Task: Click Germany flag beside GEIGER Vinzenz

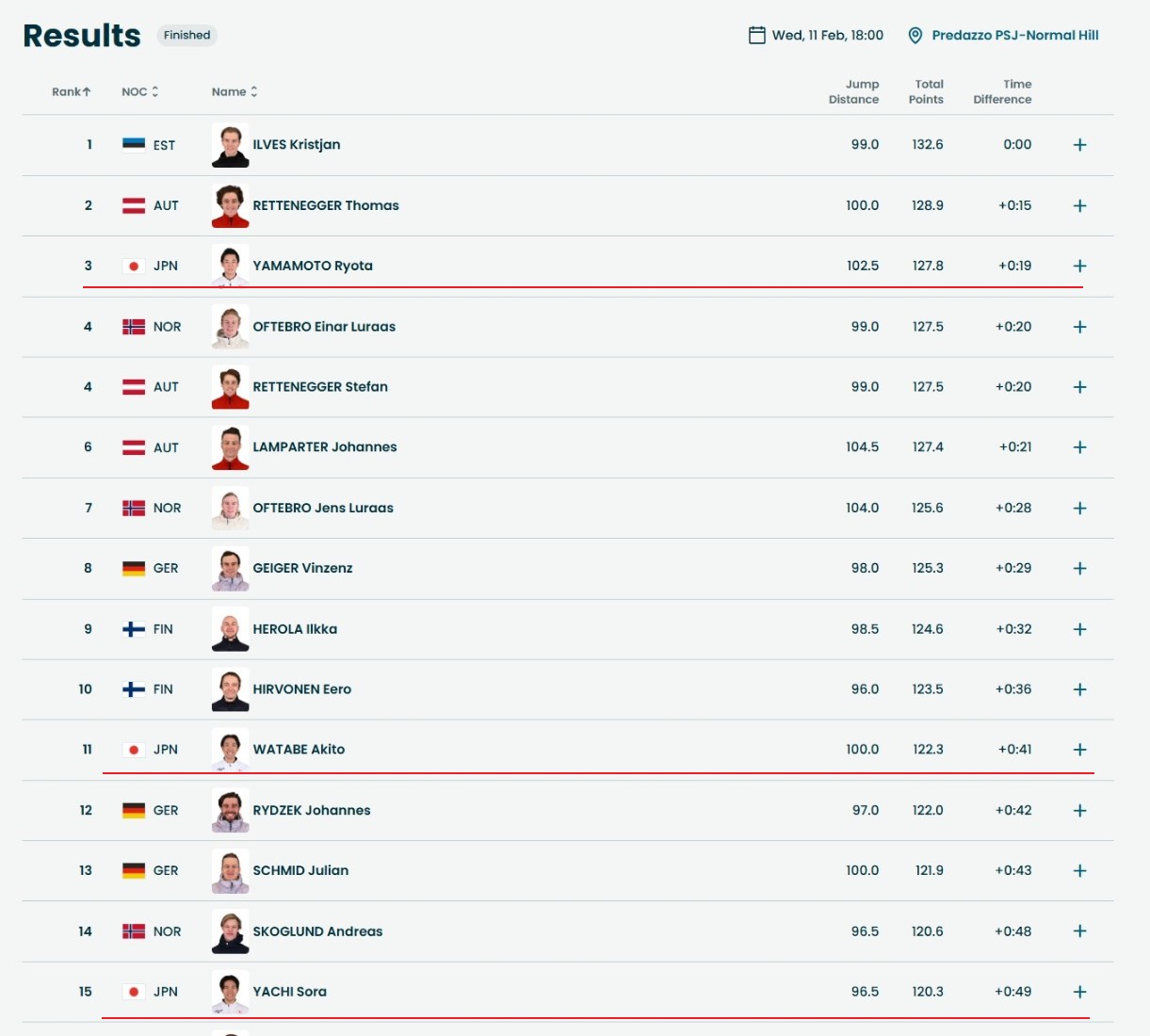Action: click(x=134, y=569)
